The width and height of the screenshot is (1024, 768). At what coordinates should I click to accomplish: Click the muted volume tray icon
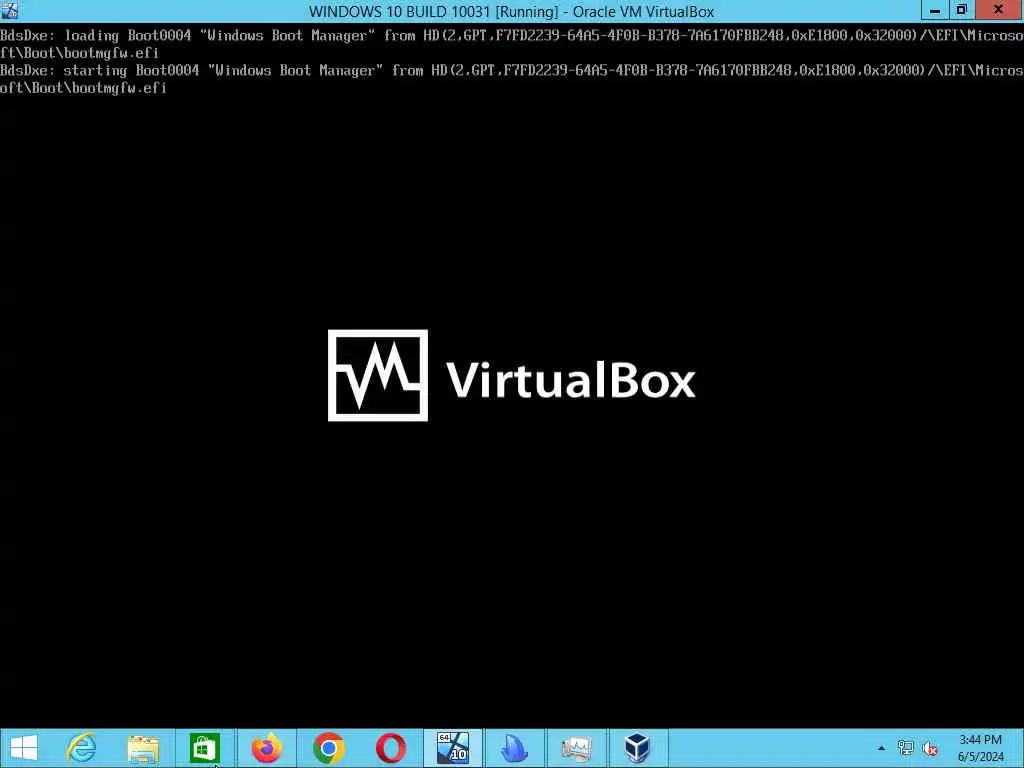[x=929, y=748]
